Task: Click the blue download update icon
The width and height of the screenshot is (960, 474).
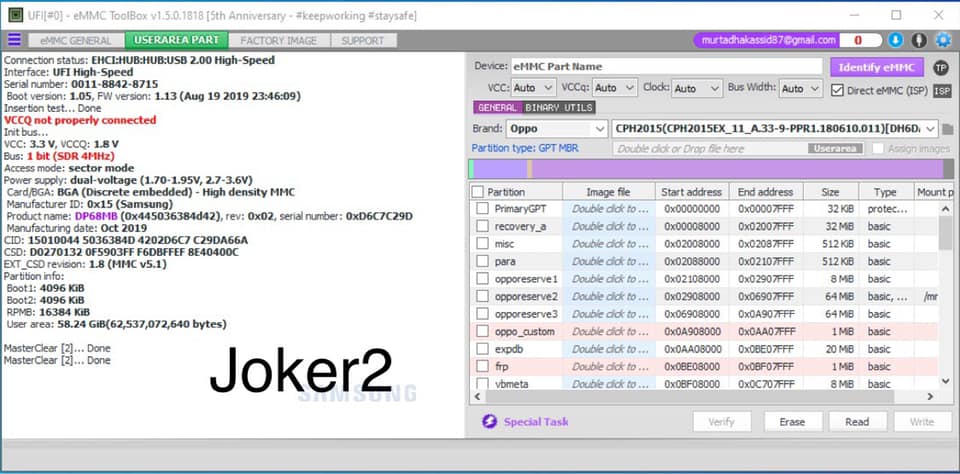Action: 895,40
